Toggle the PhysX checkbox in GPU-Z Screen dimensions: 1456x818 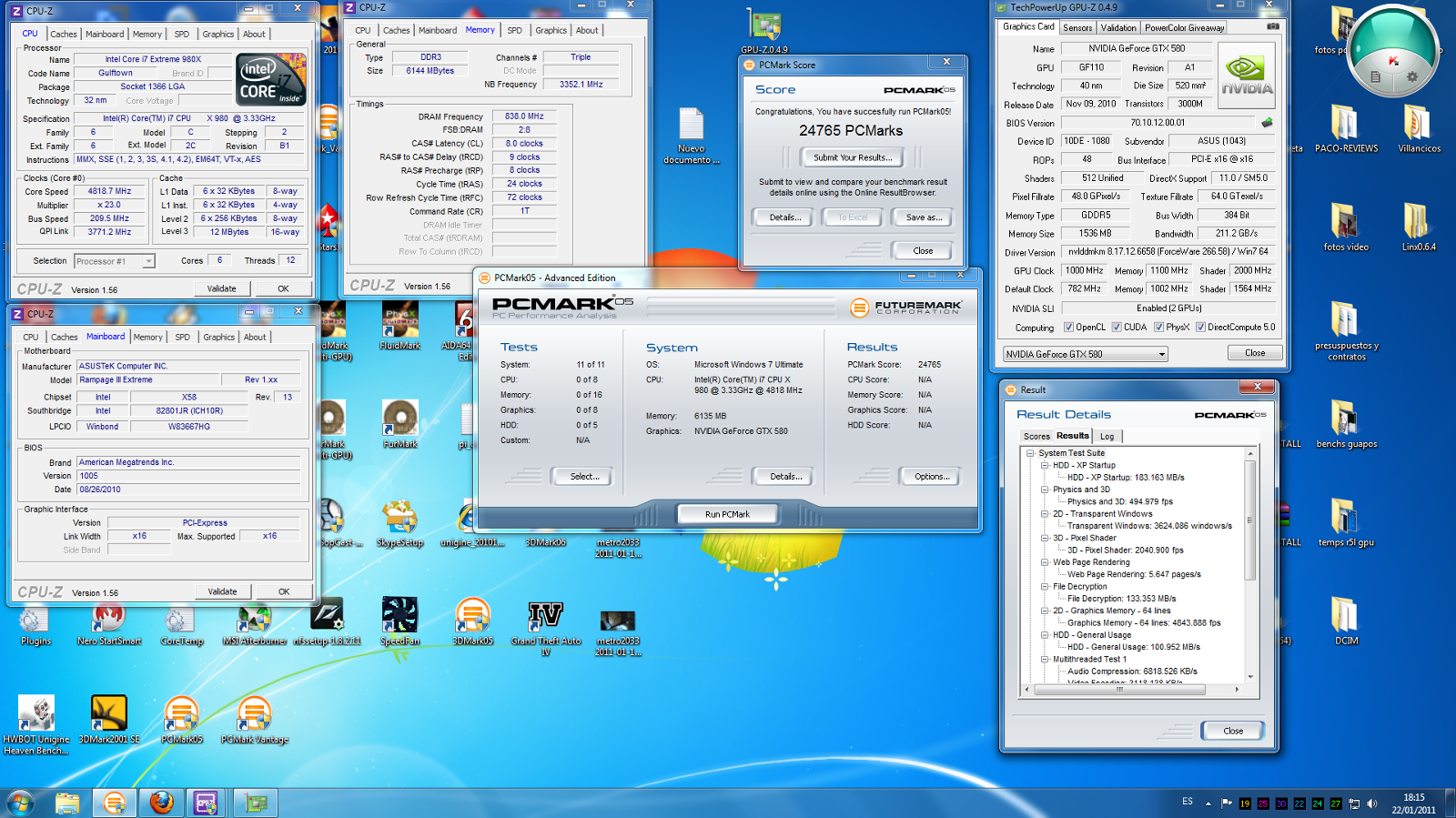point(1158,328)
